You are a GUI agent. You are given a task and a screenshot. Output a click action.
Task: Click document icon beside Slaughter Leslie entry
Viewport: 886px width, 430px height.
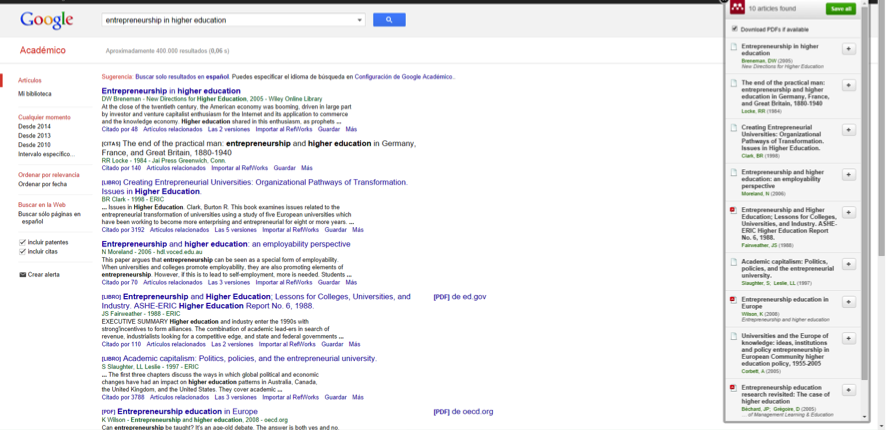733,262
